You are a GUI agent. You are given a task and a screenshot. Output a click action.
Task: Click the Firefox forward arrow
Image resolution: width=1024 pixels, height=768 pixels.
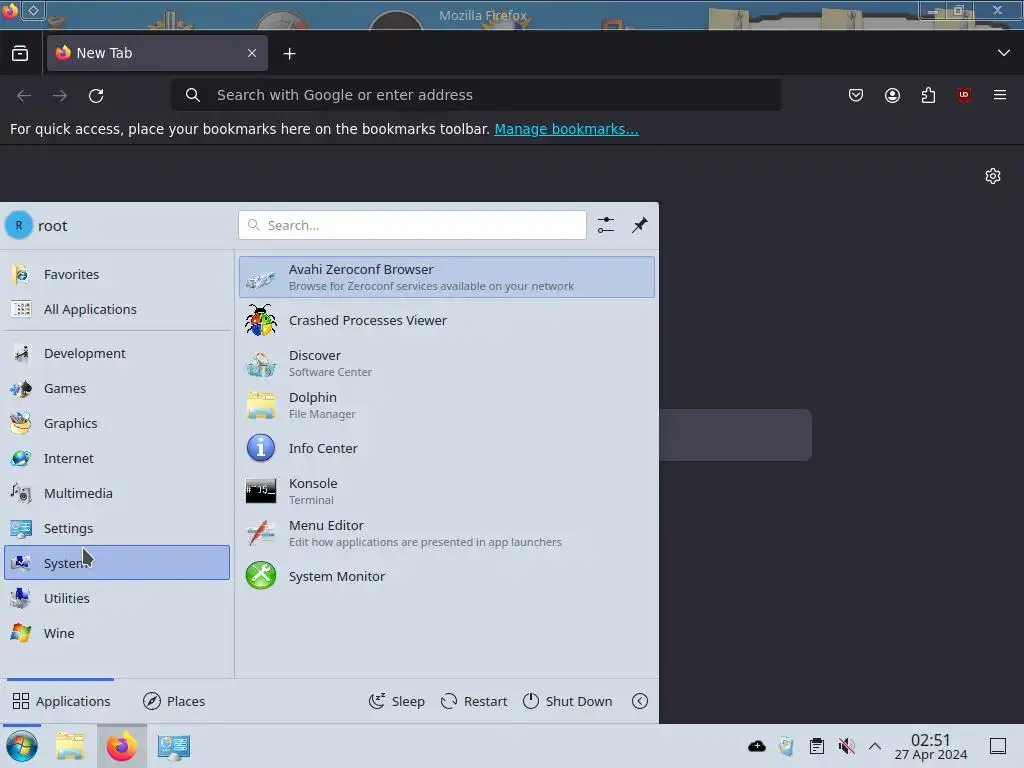60,96
